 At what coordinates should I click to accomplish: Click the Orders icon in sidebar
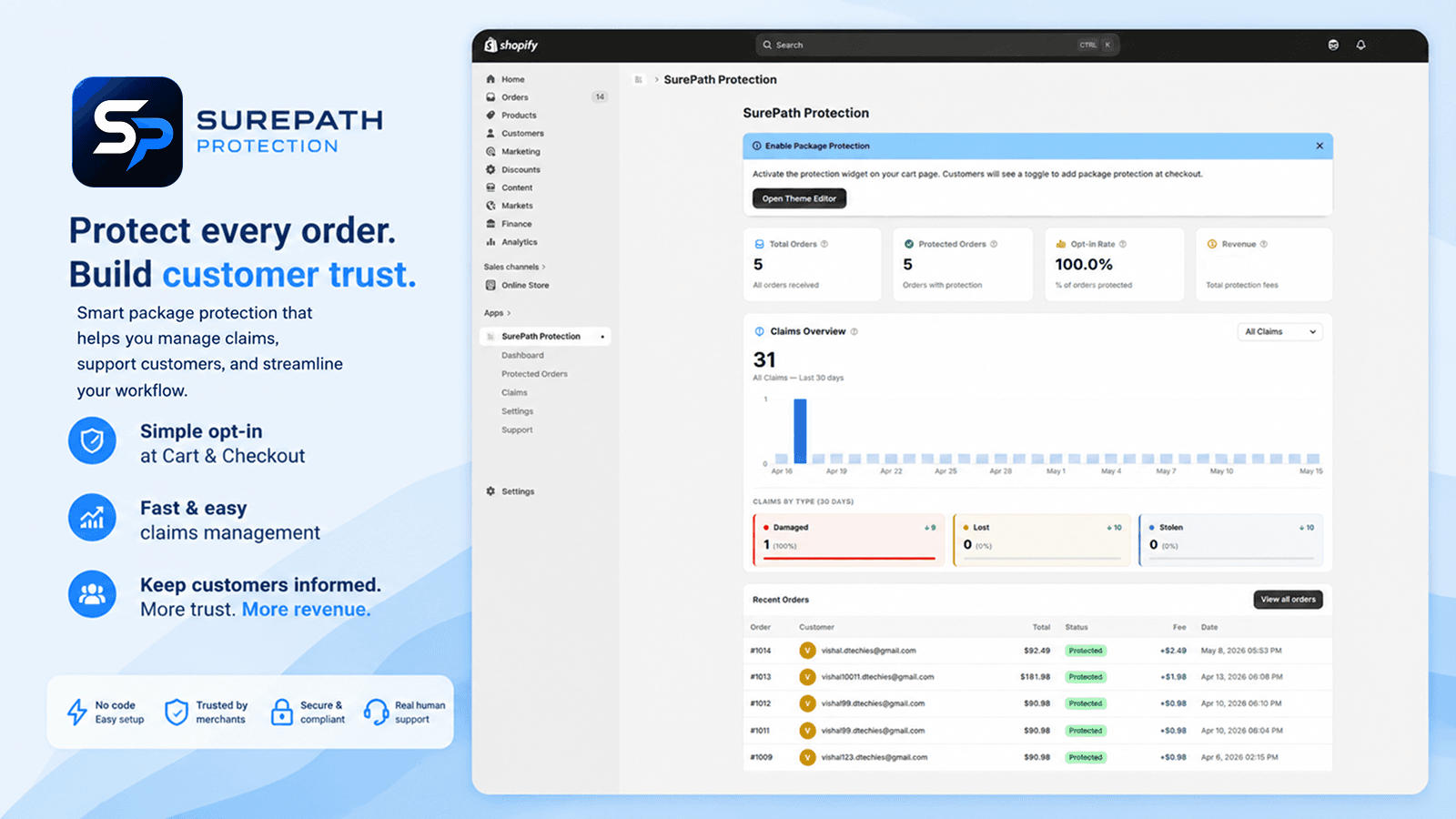click(490, 97)
